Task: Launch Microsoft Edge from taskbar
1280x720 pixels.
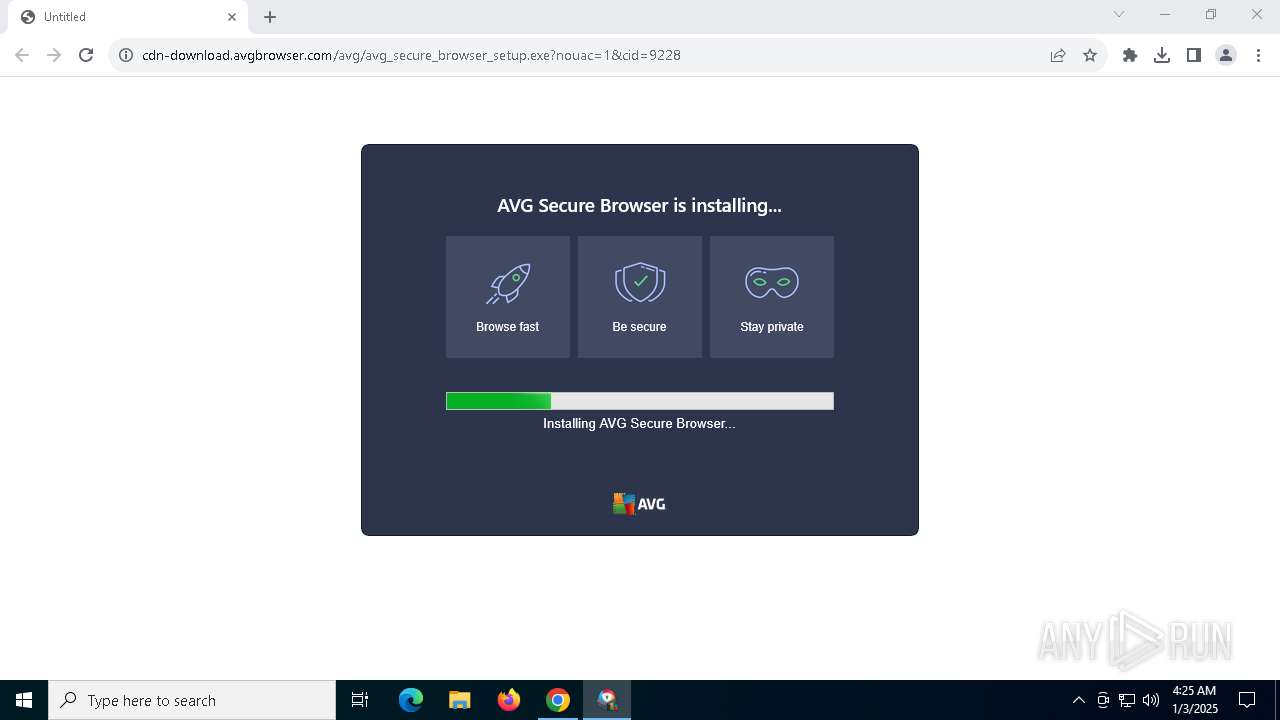Action: [411, 700]
